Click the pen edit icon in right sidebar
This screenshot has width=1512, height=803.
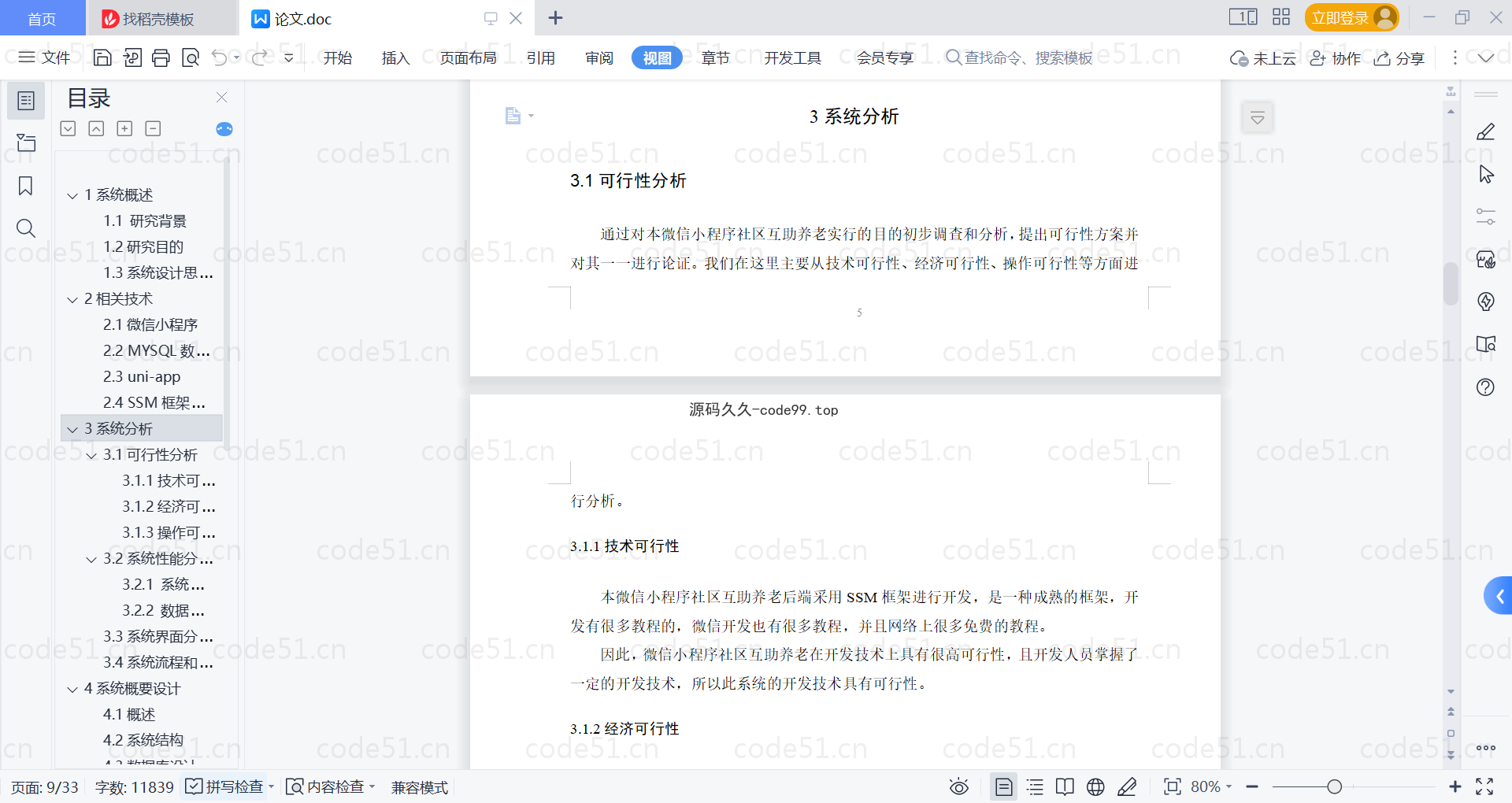coord(1485,131)
